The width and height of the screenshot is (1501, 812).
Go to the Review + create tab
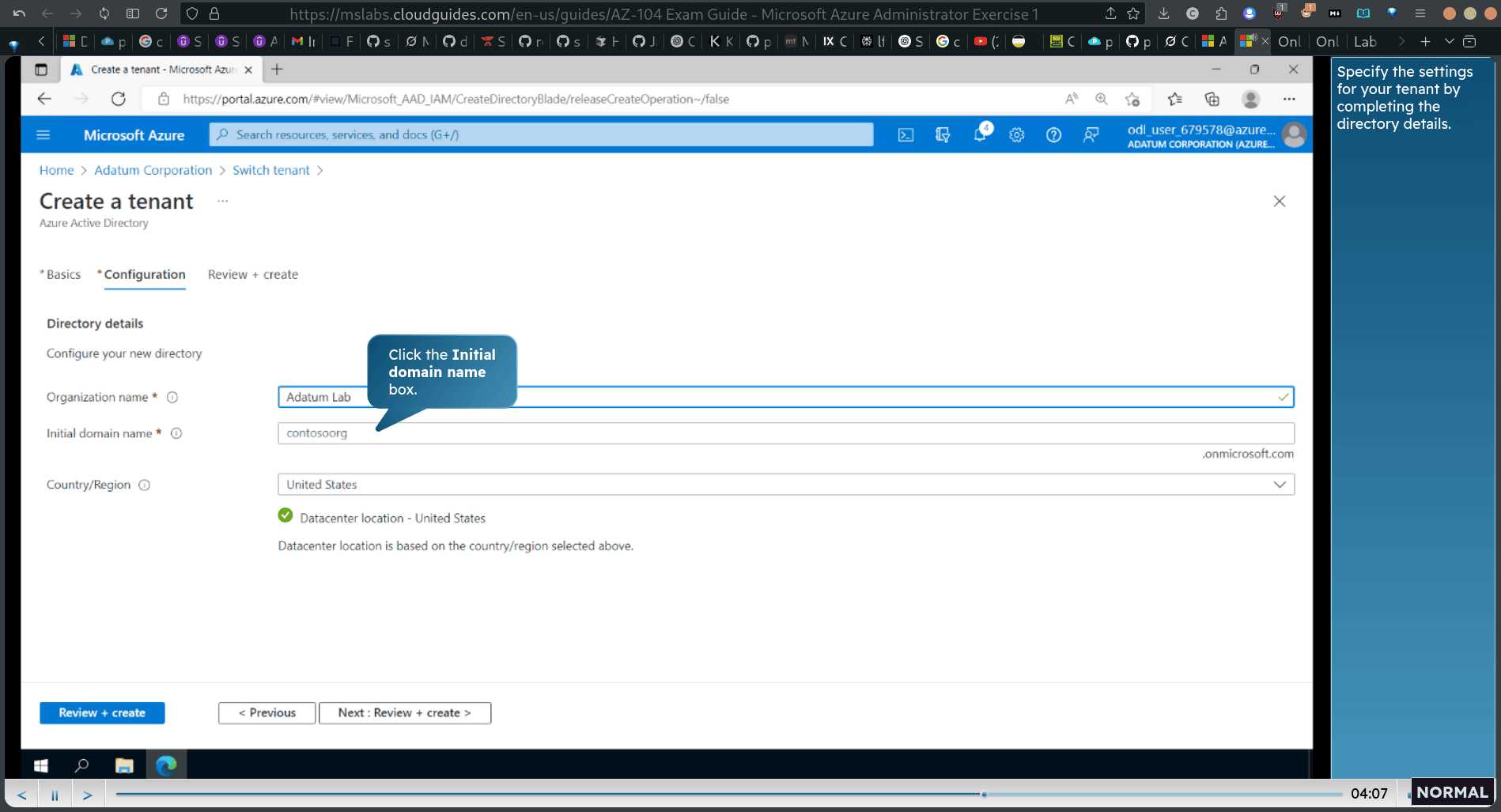253,274
